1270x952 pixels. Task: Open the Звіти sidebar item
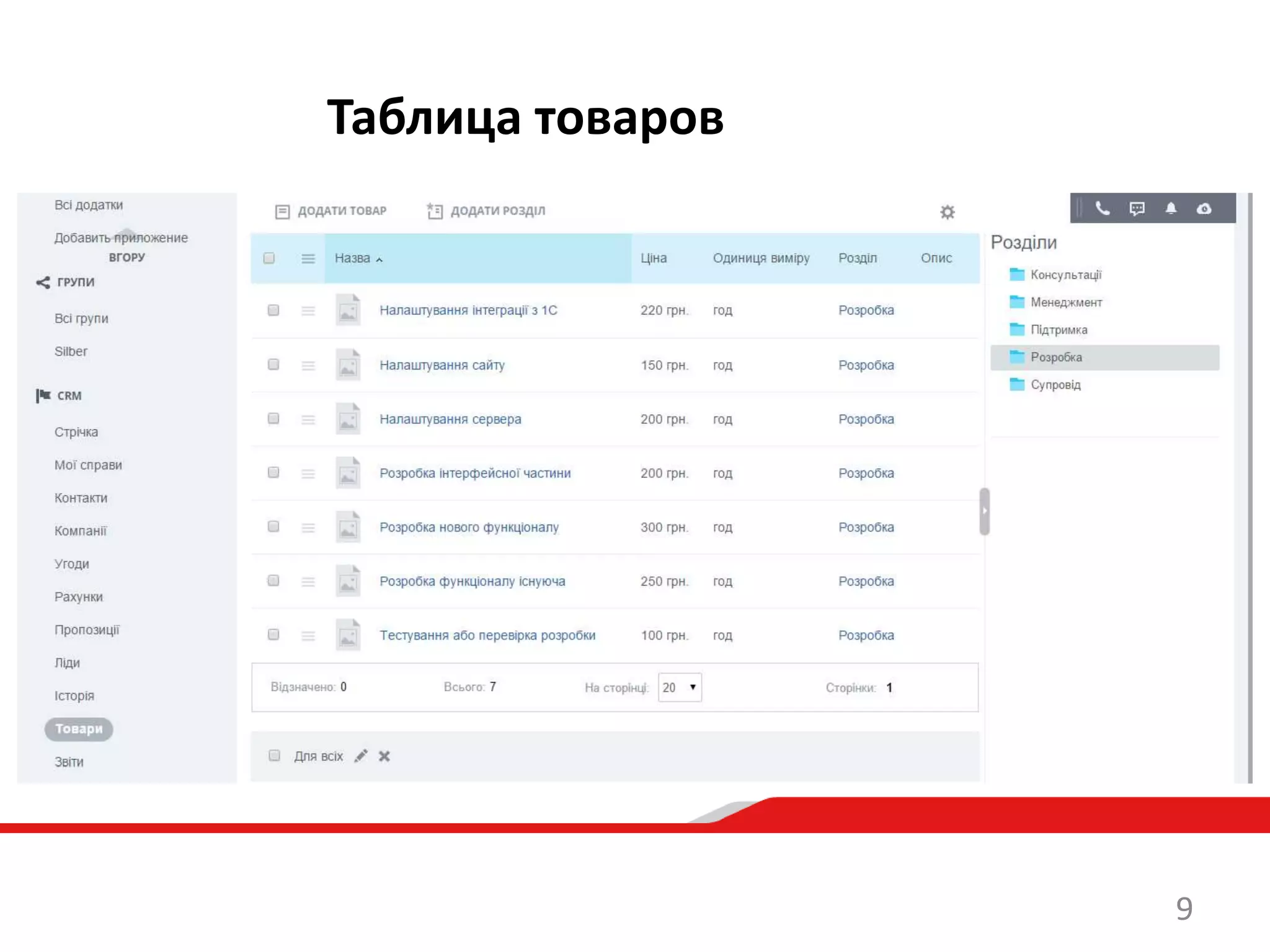click(69, 762)
